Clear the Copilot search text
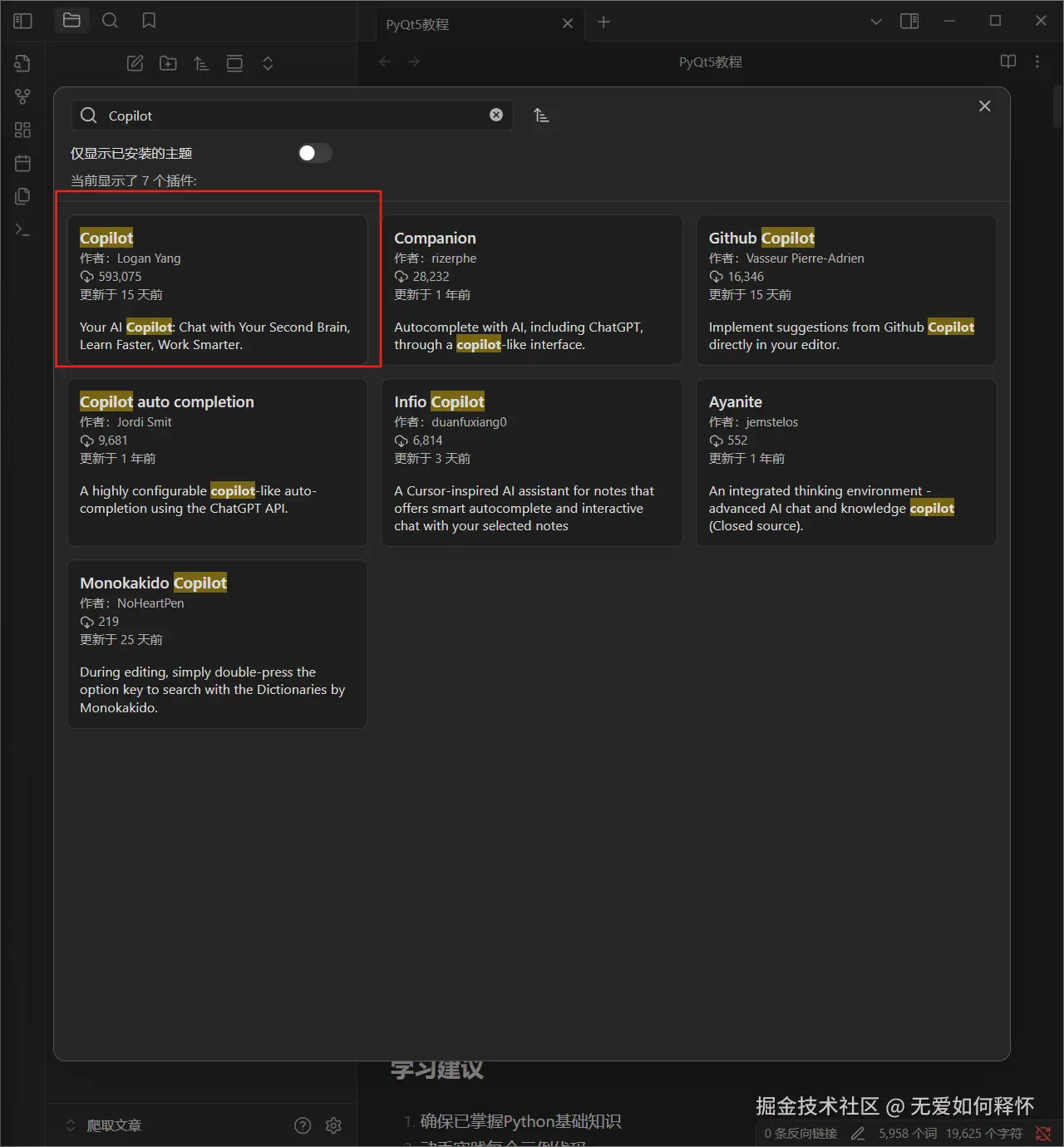 [x=496, y=115]
